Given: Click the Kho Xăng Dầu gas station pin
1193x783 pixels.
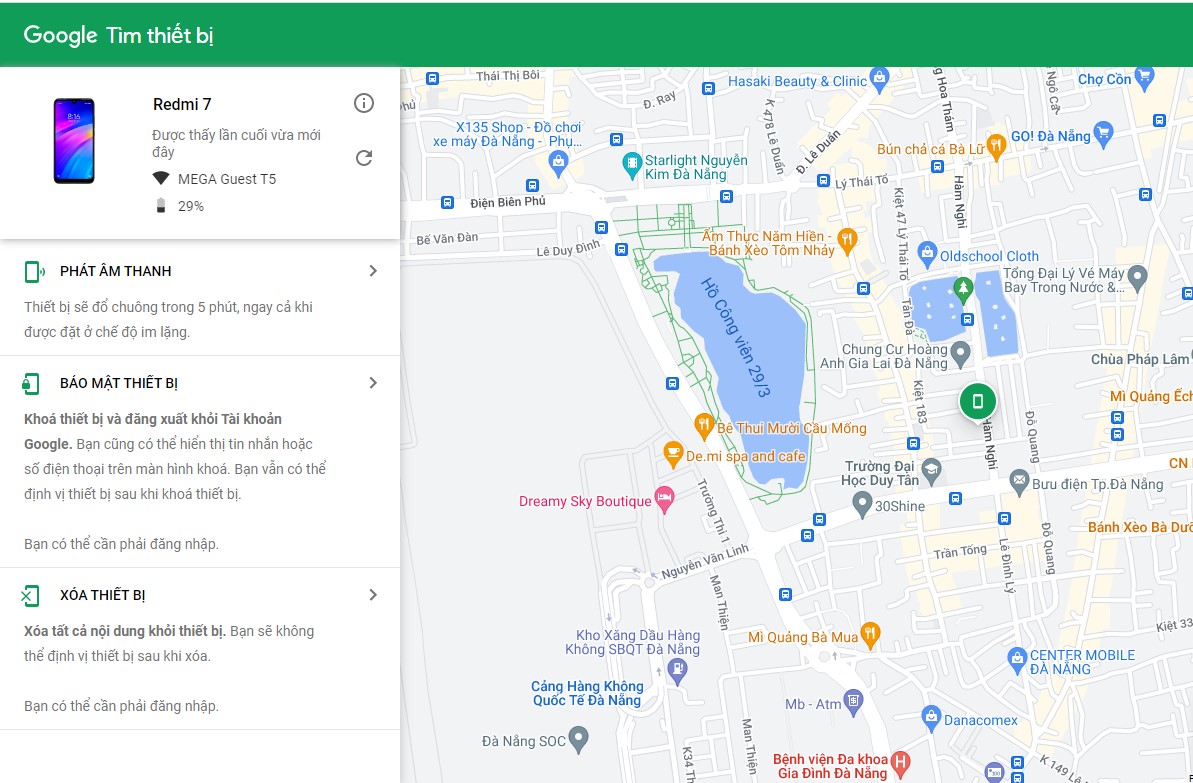Looking at the screenshot, I should tap(676, 671).
